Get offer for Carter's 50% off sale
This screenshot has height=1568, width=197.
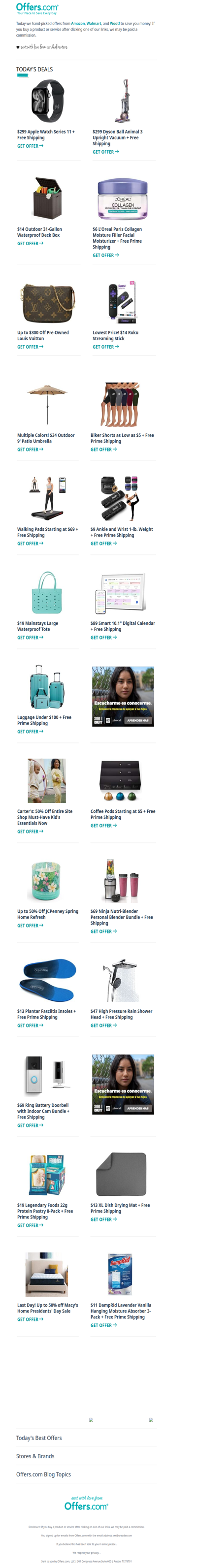pyautogui.click(x=31, y=832)
